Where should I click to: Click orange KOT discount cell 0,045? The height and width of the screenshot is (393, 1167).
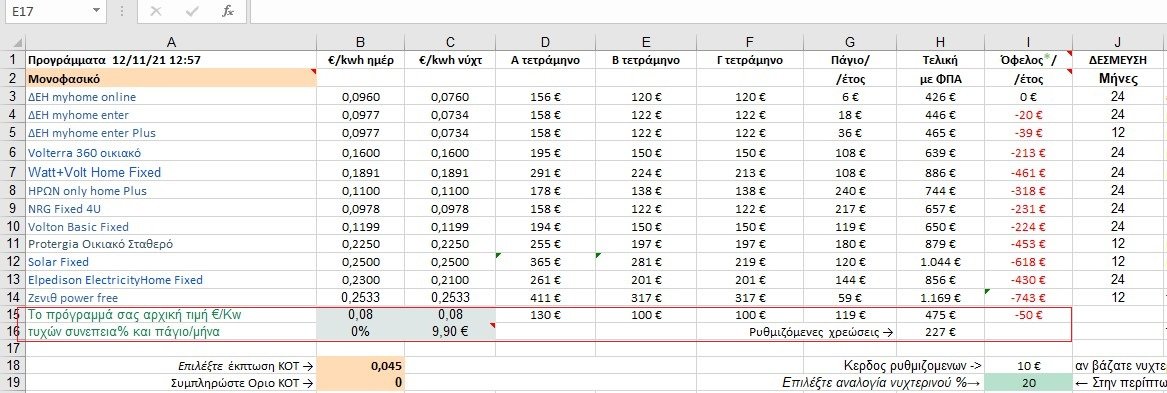tap(360, 365)
